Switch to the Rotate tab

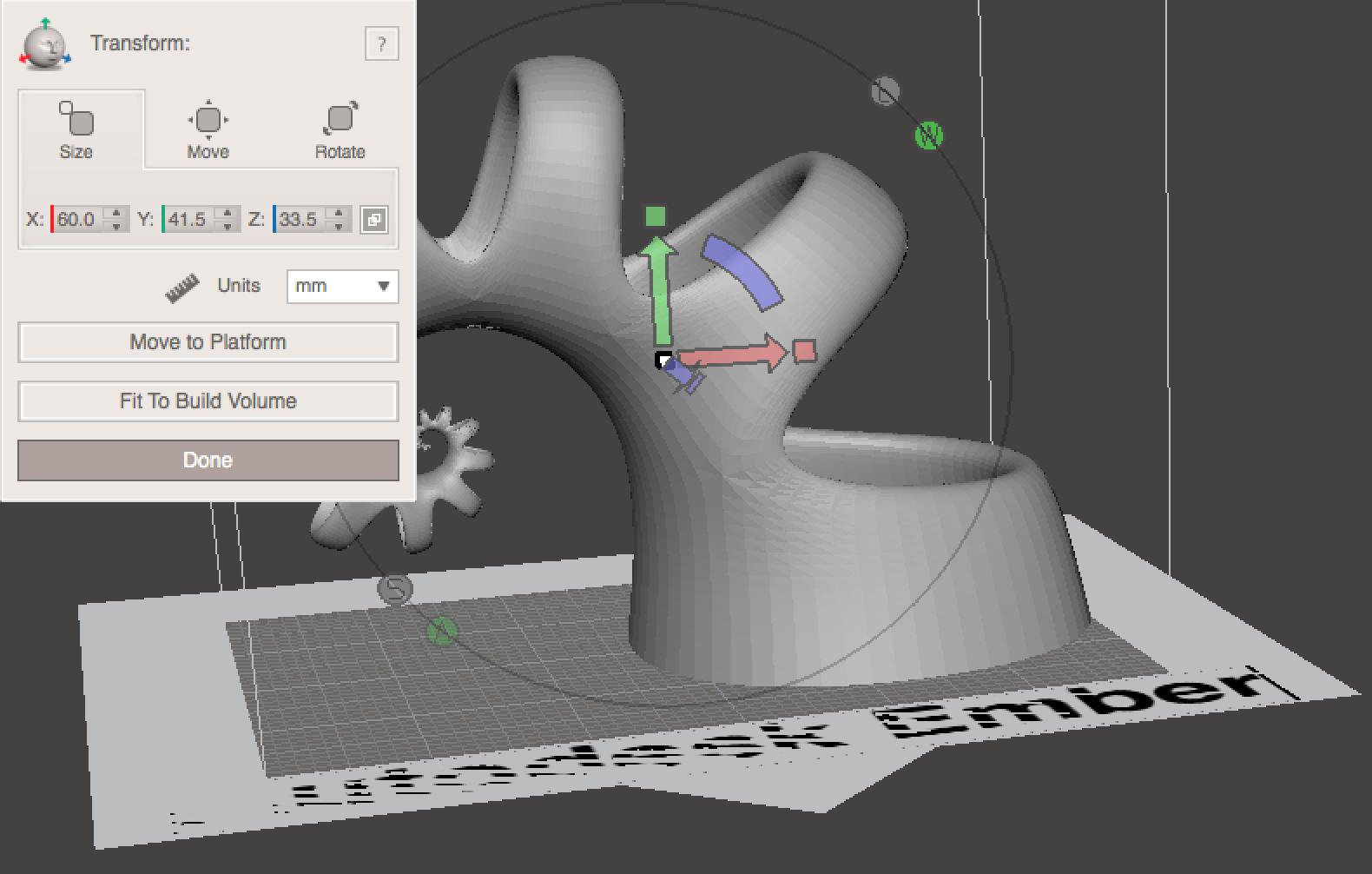click(340, 130)
